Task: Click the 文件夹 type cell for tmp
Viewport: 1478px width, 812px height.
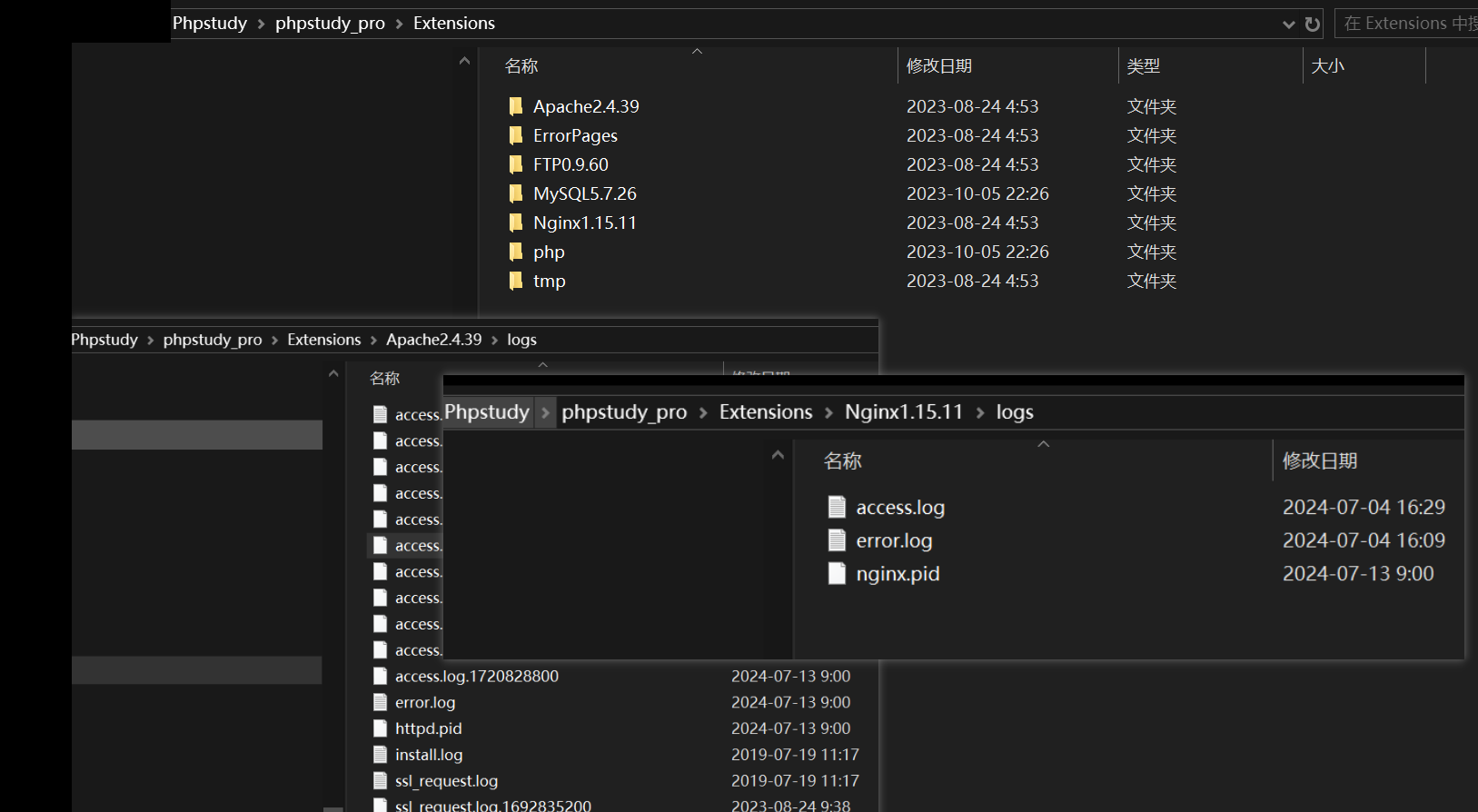Action: tap(1152, 281)
